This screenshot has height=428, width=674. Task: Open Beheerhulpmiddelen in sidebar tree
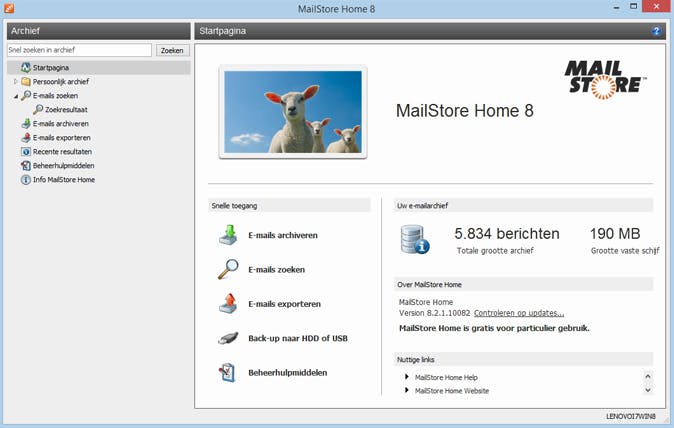tap(63, 165)
